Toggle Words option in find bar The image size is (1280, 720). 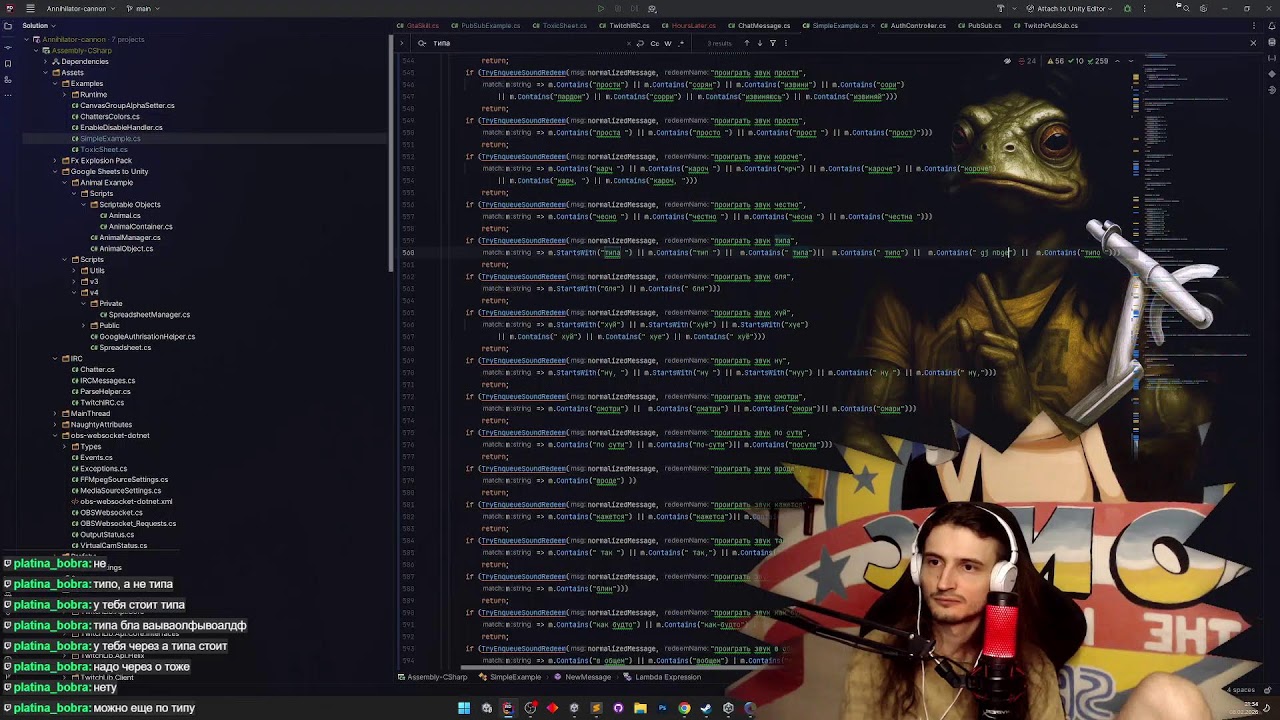click(668, 43)
